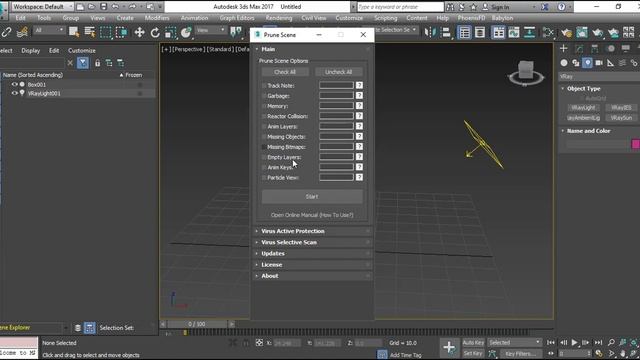This screenshot has height=360, width=640.
Task: Click the Check All button
Action: click(x=285, y=72)
